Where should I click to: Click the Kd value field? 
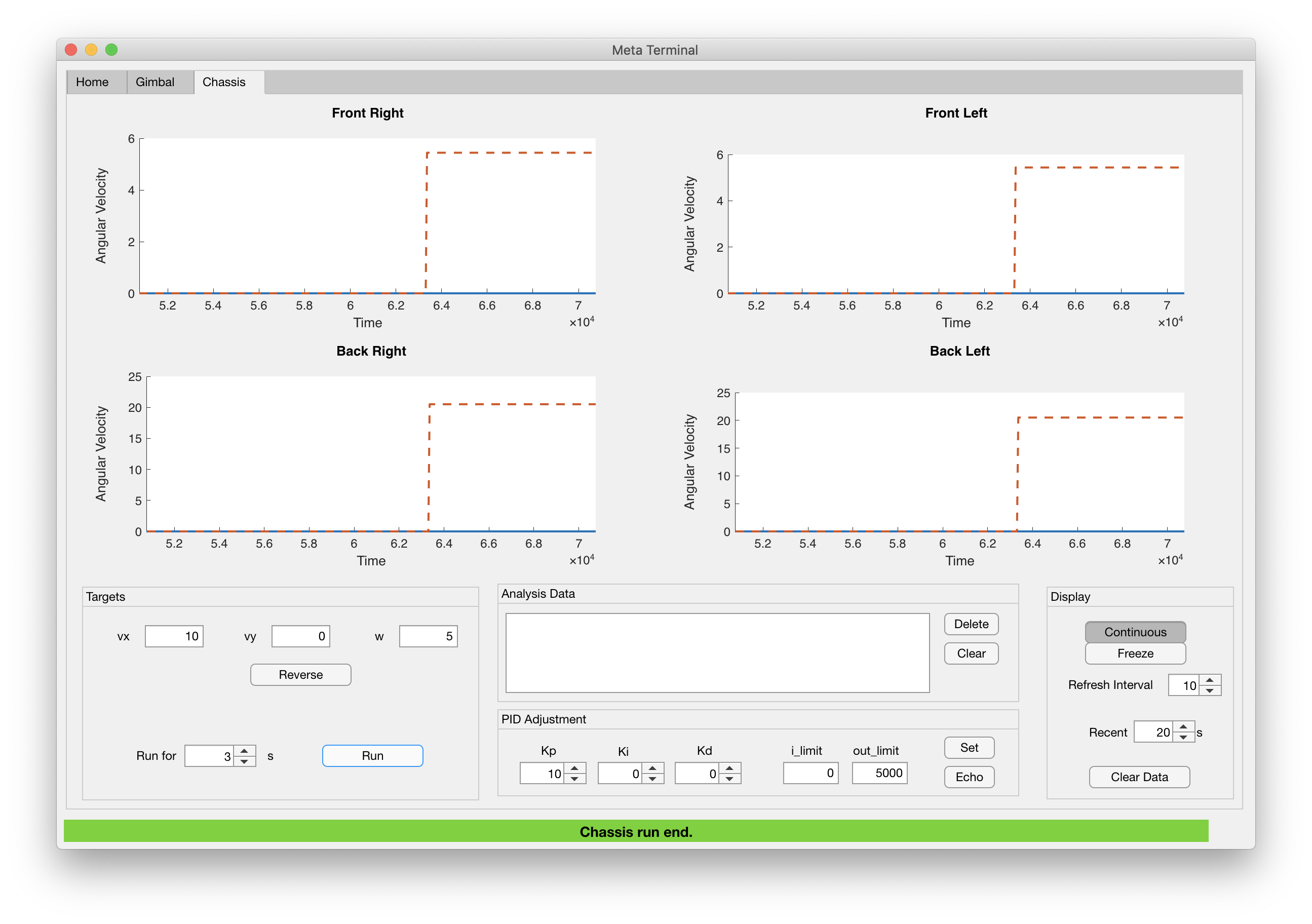tap(697, 773)
